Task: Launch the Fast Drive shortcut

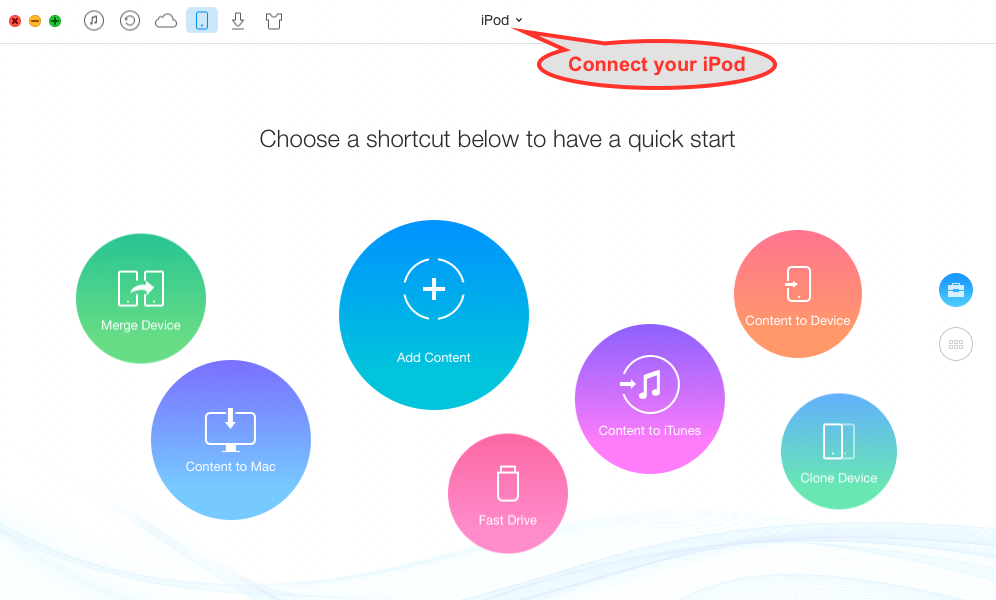Action: (x=508, y=493)
